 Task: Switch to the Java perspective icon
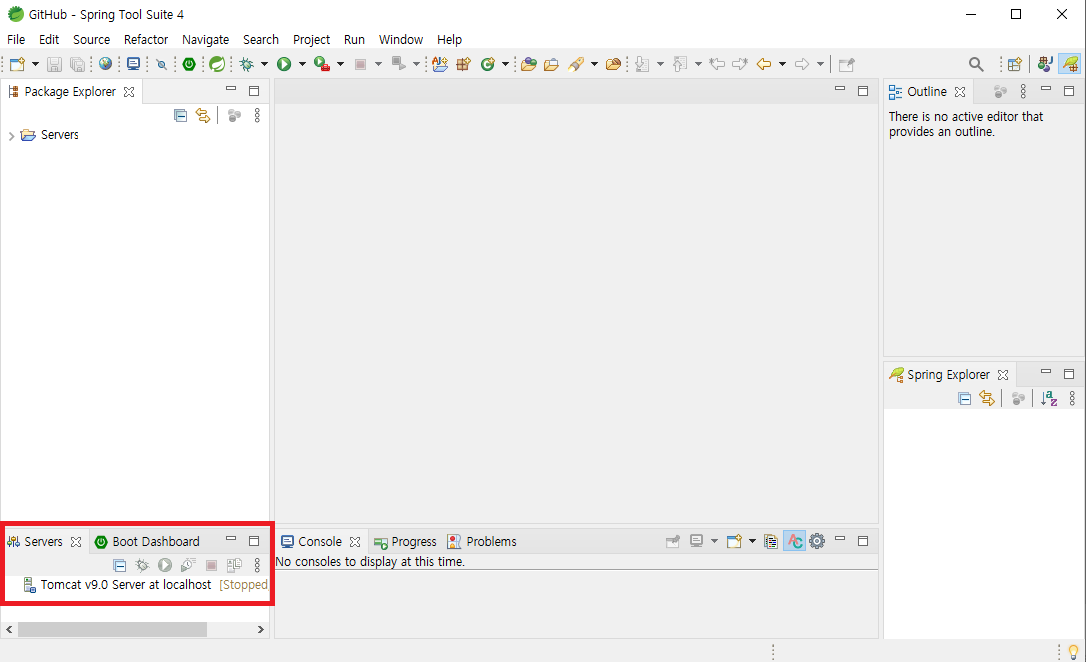coord(1045,64)
